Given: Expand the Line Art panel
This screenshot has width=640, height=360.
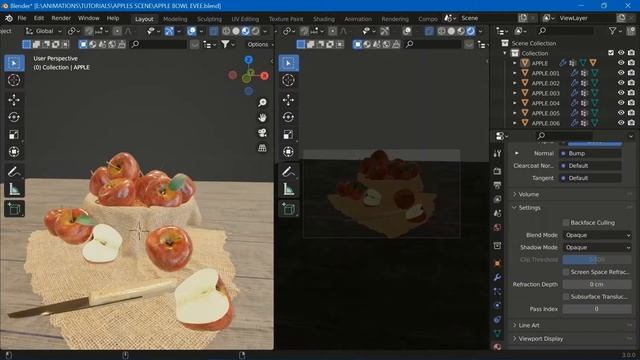Looking at the screenshot, I should pos(529,325).
